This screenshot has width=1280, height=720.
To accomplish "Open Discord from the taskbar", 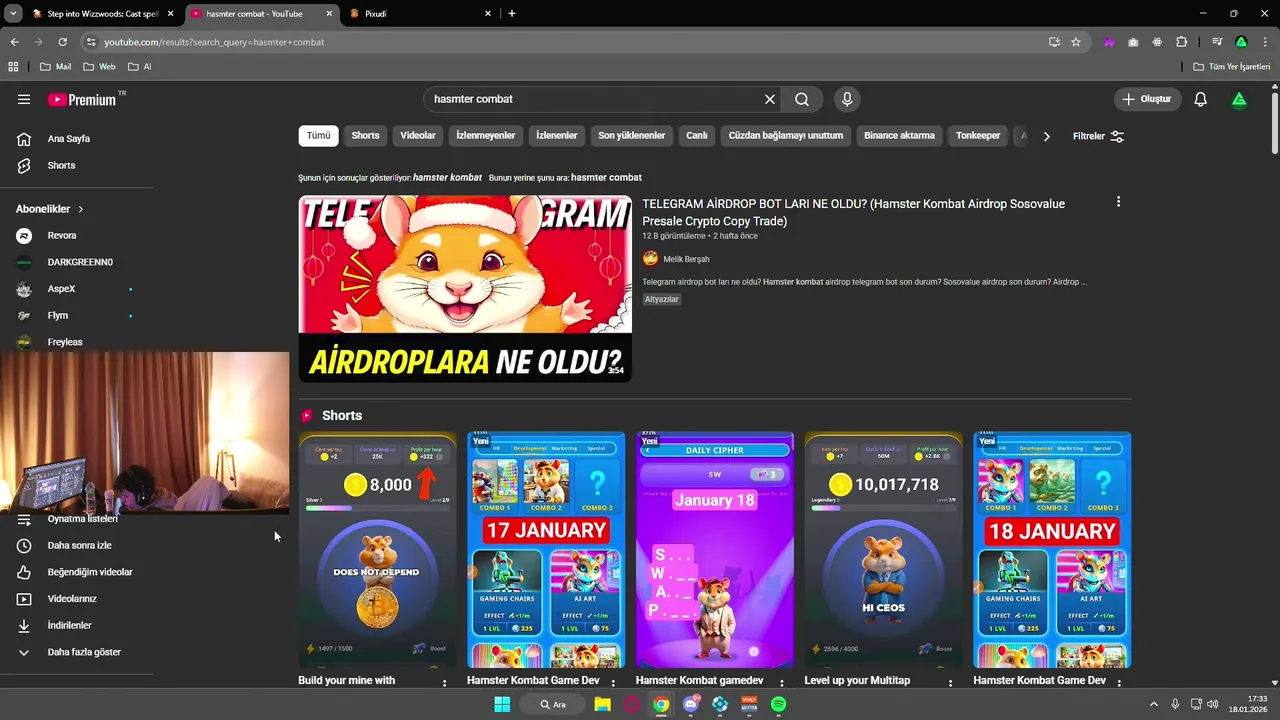I will 691,705.
